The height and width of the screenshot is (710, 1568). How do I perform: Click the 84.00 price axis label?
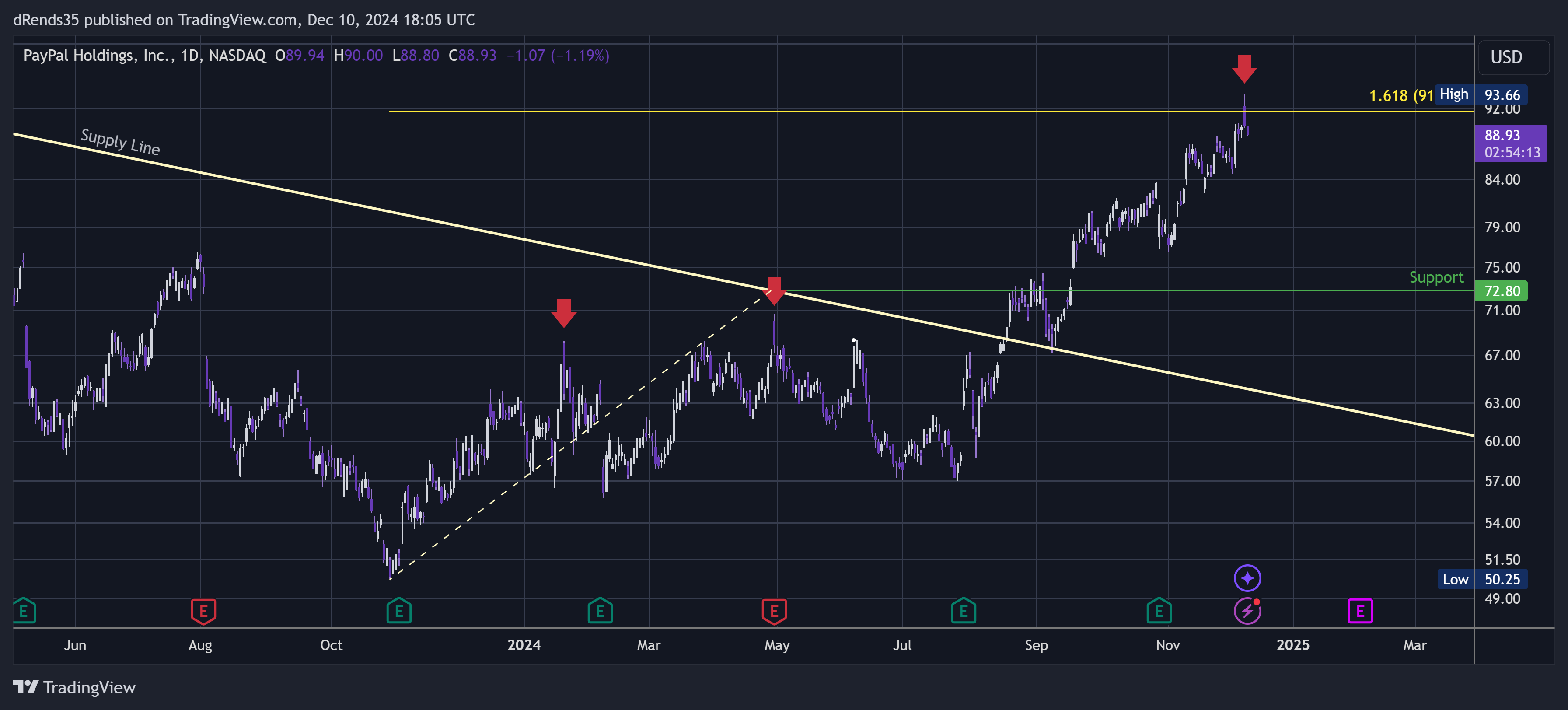(x=1502, y=180)
